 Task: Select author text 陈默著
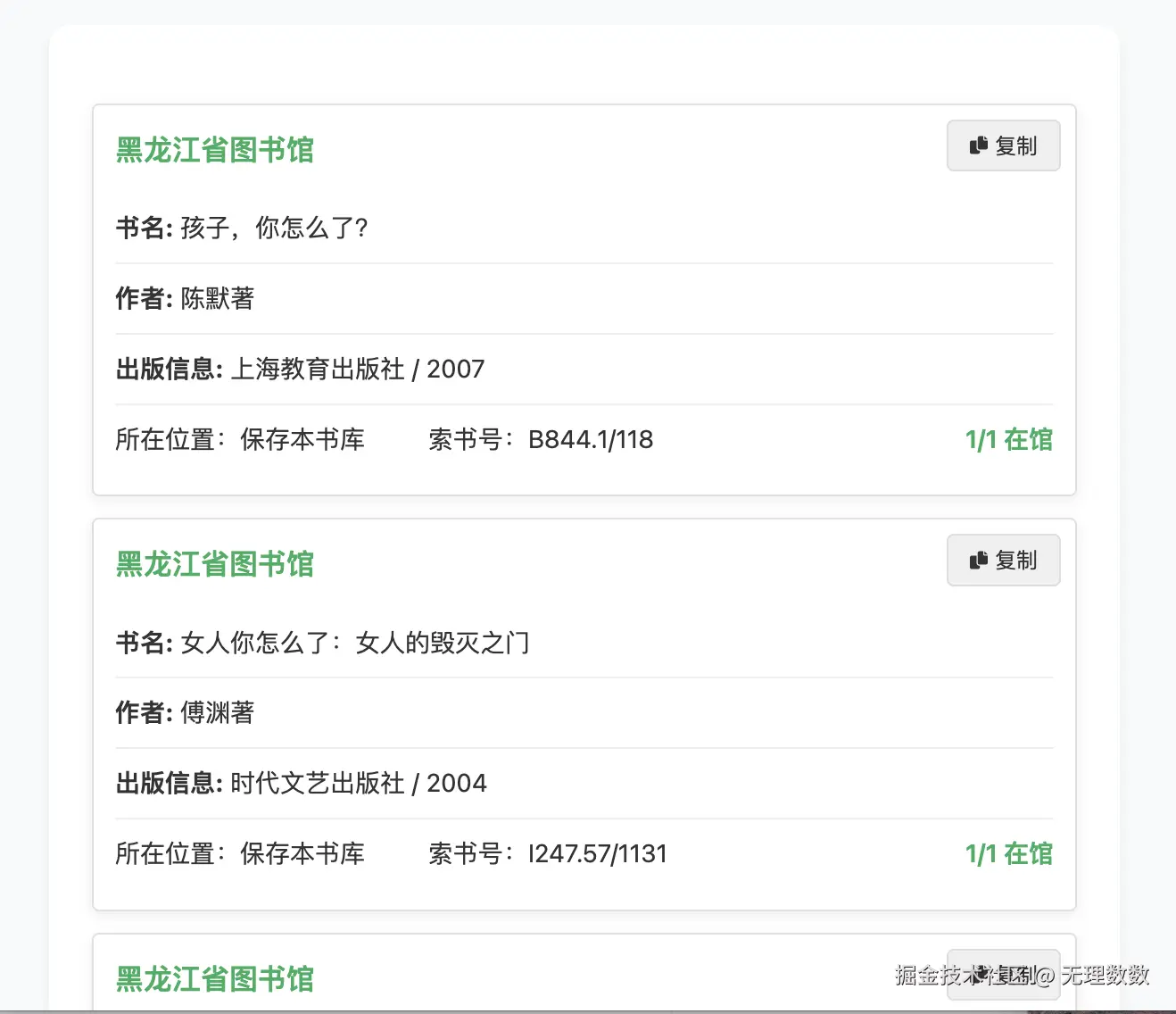point(218,298)
